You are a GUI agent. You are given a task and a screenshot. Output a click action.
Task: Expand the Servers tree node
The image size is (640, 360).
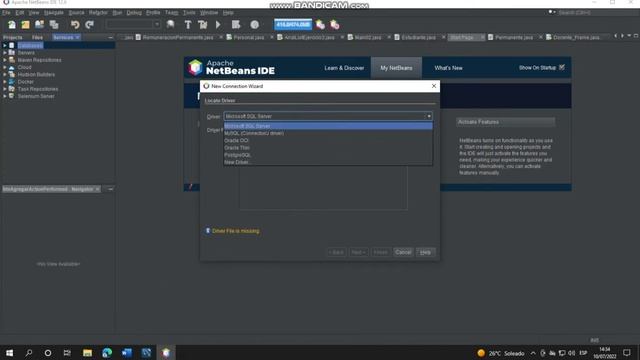click(x=4, y=53)
